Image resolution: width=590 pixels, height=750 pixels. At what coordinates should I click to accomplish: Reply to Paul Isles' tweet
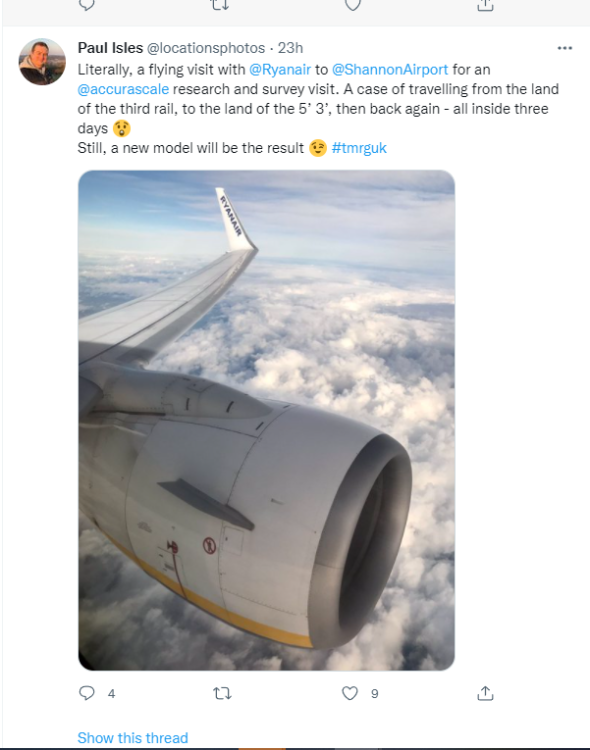(87, 693)
